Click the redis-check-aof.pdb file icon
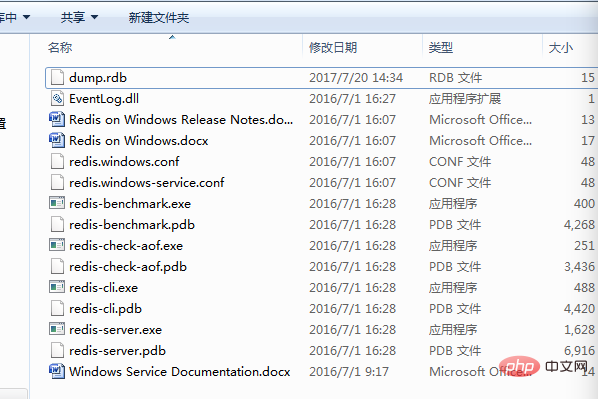This screenshot has width=598, height=399. [x=57, y=267]
